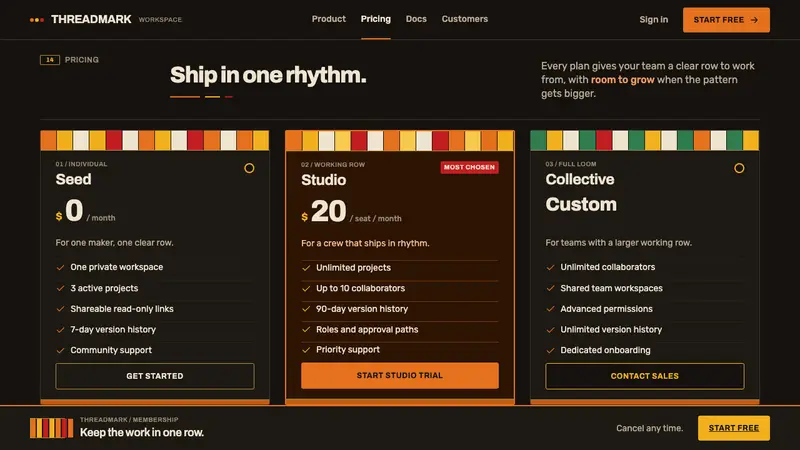Click the For a crew that ships in rhythm text
800x450 pixels.
tap(365, 243)
